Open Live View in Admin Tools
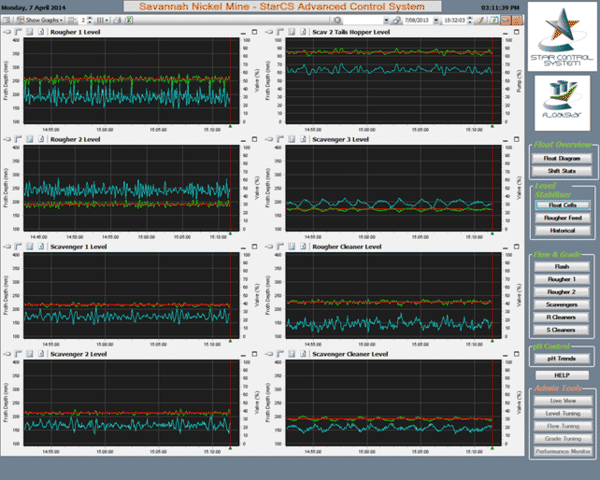The image size is (600, 480). tap(562, 401)
